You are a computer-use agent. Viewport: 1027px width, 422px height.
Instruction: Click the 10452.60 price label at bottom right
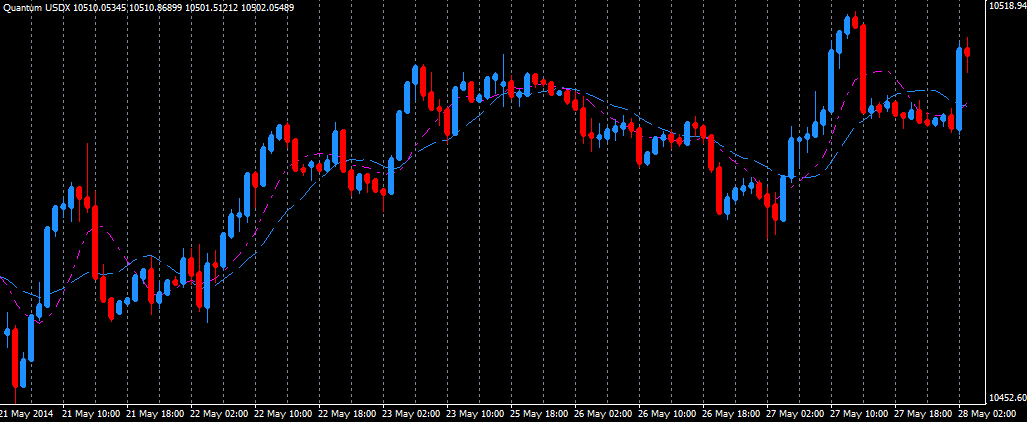click(1006, 397)
